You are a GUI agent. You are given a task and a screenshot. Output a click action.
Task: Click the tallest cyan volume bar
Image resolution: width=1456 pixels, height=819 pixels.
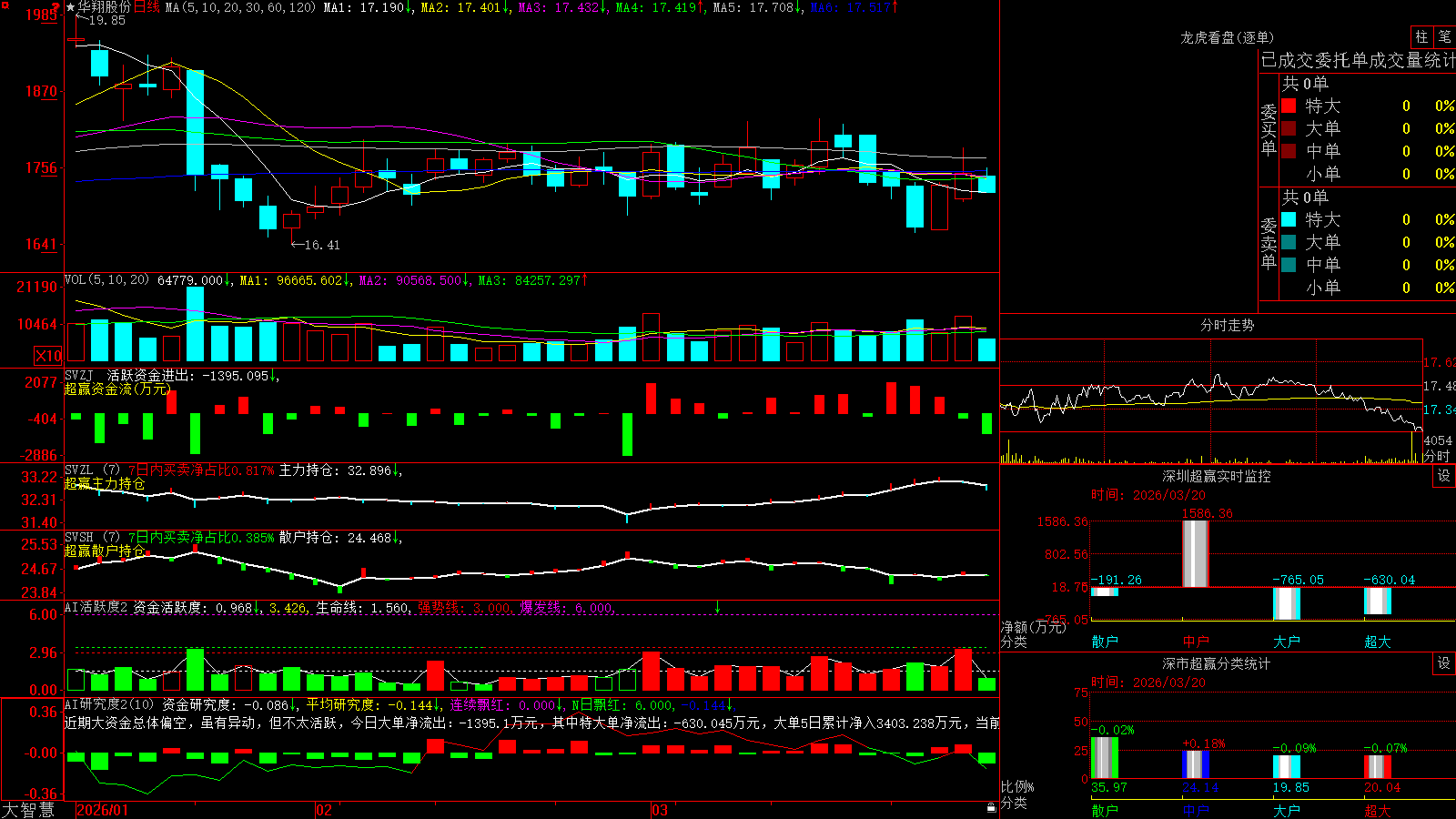(x=195, y=324)
